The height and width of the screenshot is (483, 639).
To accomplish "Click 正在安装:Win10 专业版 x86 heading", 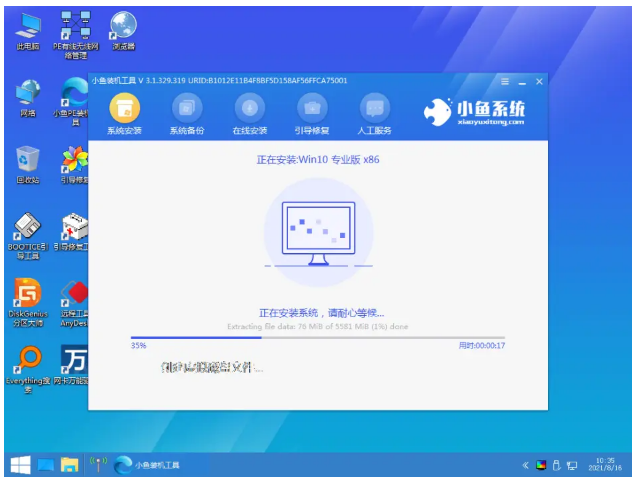I will (x=318, y=160).
